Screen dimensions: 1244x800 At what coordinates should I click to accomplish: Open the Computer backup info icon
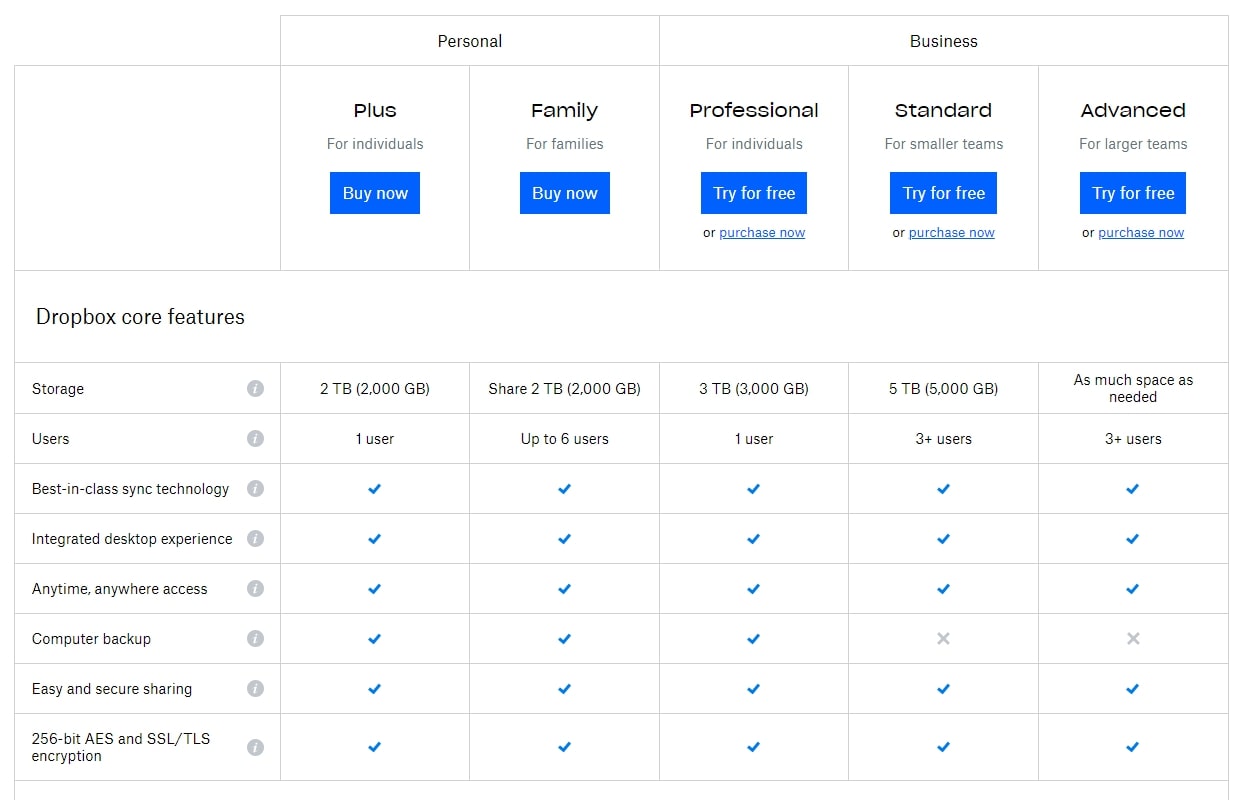pos(255,638)
